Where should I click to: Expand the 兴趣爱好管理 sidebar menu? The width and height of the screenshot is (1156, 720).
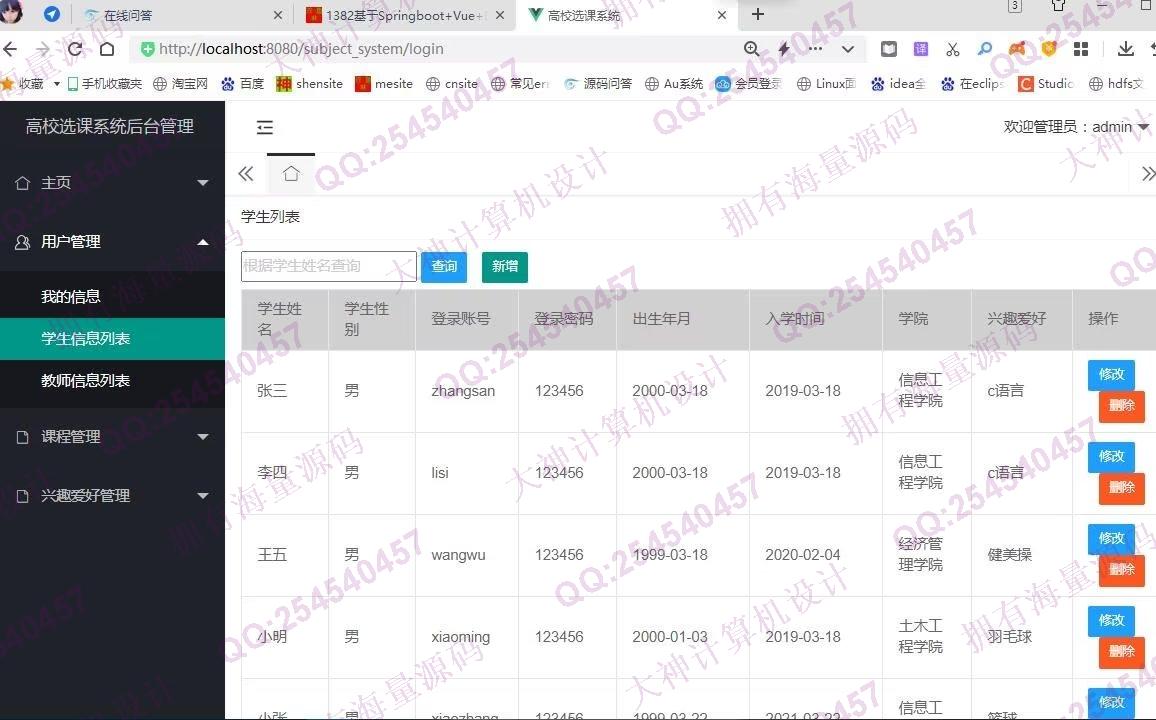[x=112, y=495]
